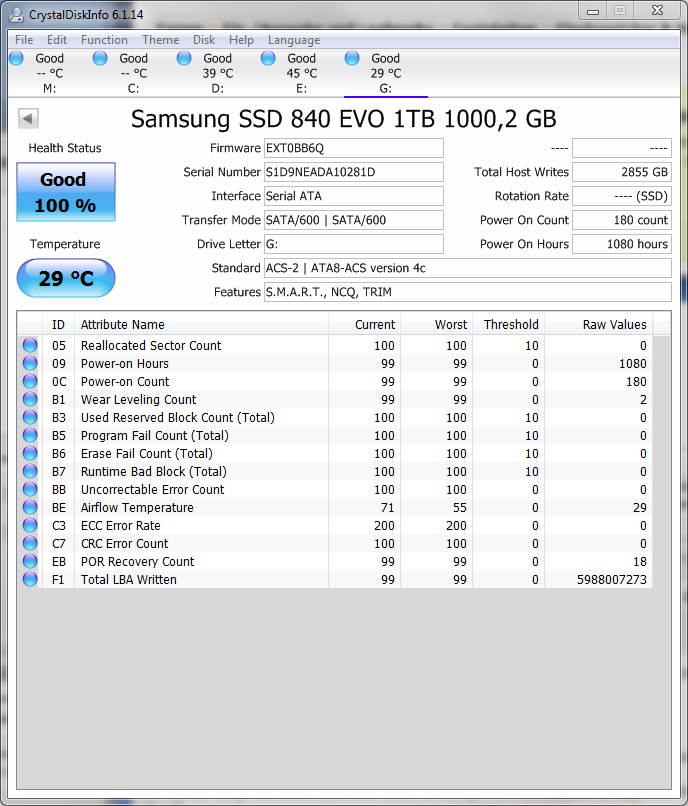Close the CrystalDiskInfo window
688x806 pixels.
click(x=658, y=10)
